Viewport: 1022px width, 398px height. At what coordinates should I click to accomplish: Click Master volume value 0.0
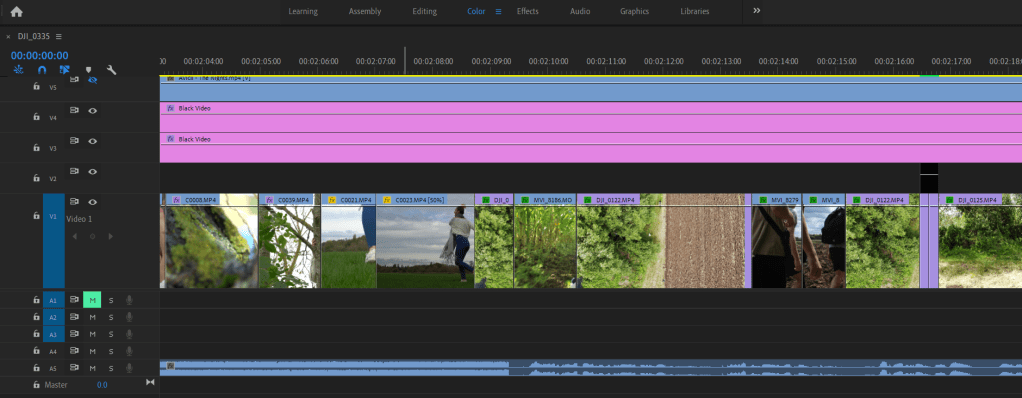coord(102,385)
